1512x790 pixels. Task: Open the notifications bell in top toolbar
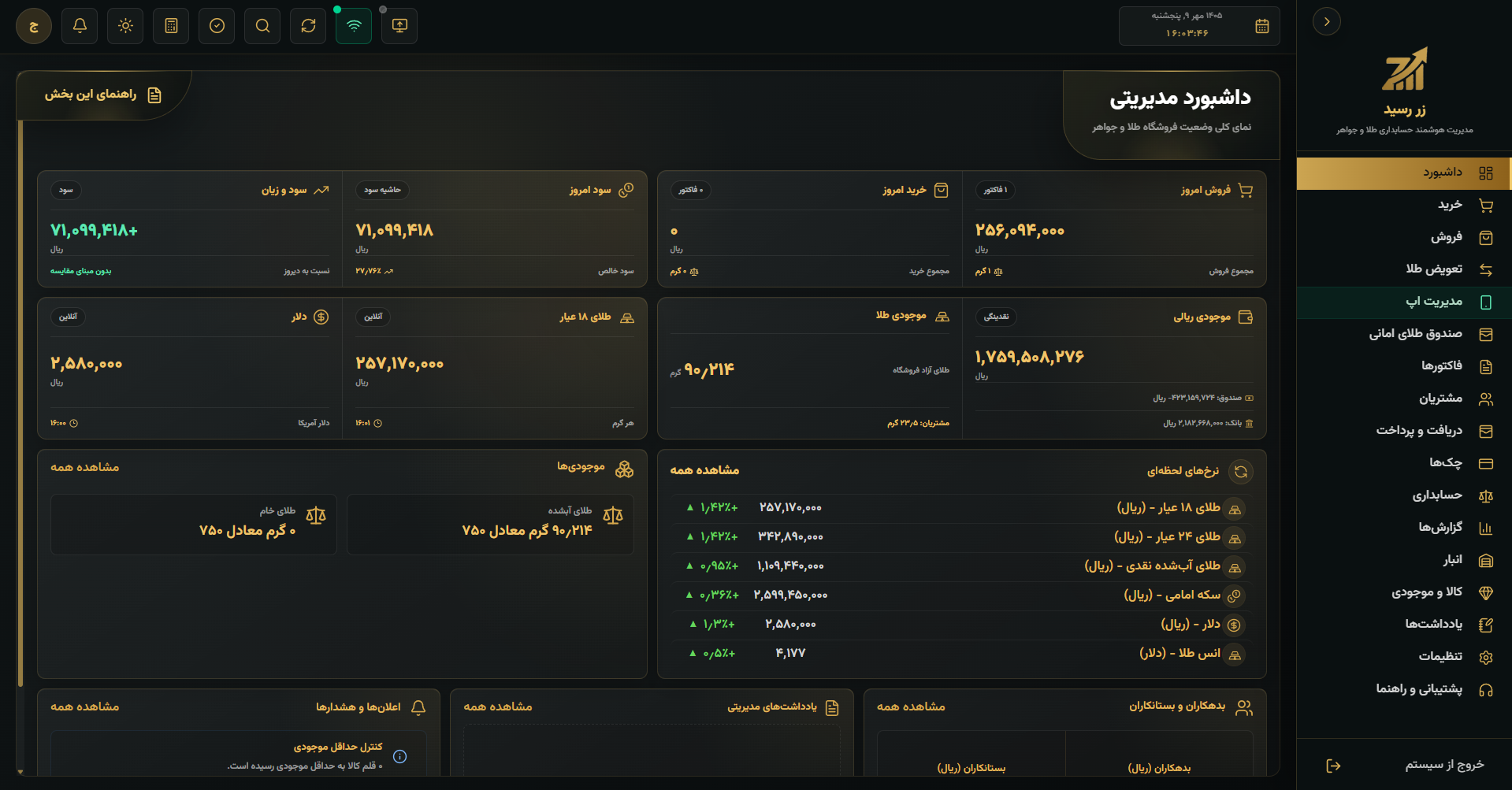(x=80, y=26)
